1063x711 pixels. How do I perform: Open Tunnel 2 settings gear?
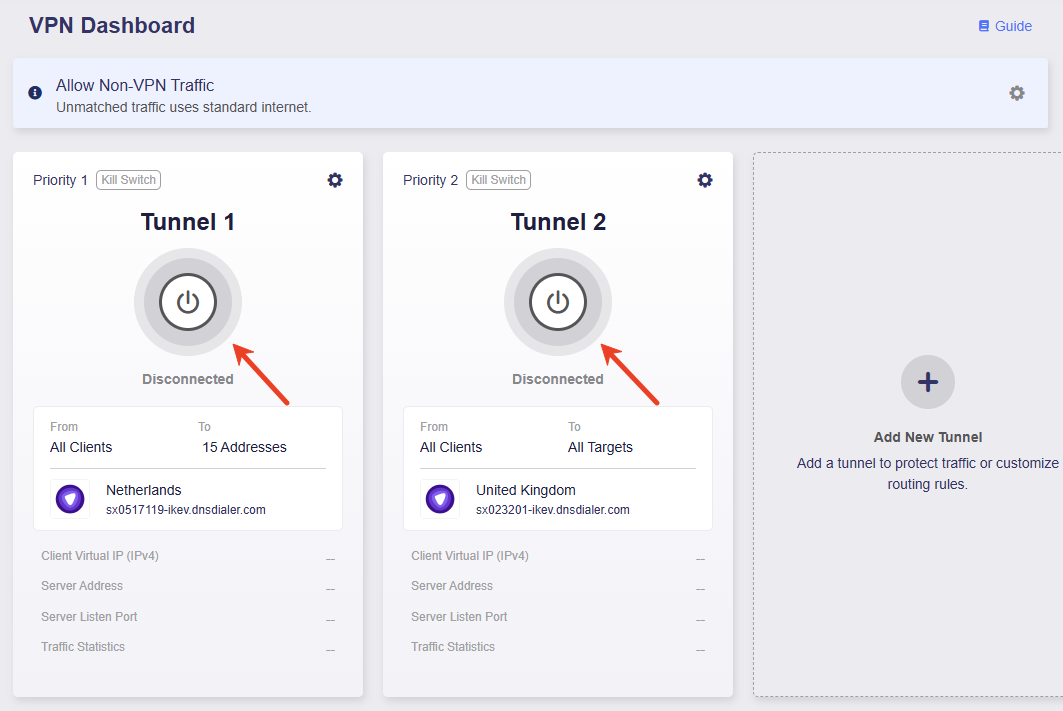click(705, 180)
